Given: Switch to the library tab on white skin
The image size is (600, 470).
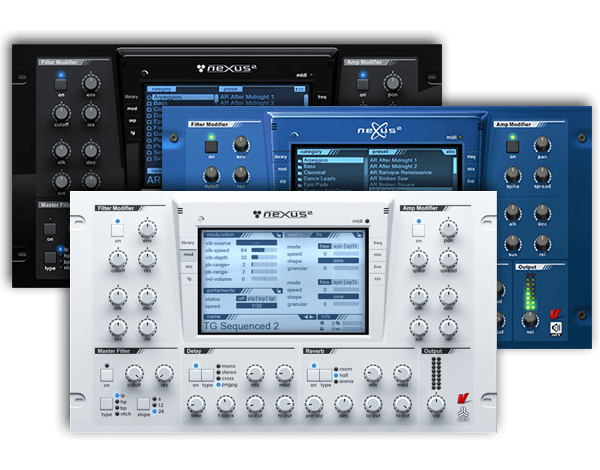Looking at the screenshot, I should [188, 243].
